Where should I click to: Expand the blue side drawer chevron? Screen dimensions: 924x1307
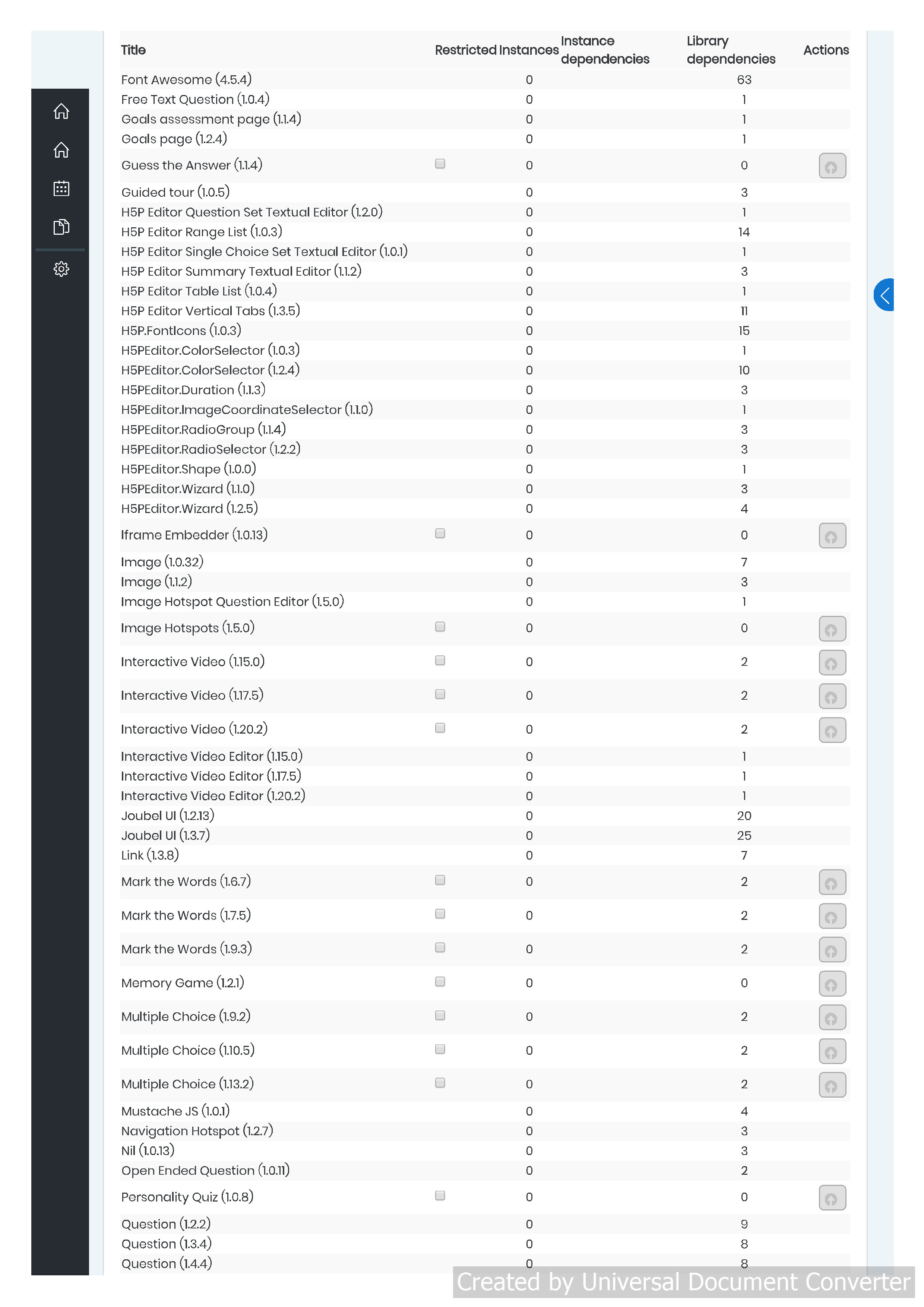[884, 295]
